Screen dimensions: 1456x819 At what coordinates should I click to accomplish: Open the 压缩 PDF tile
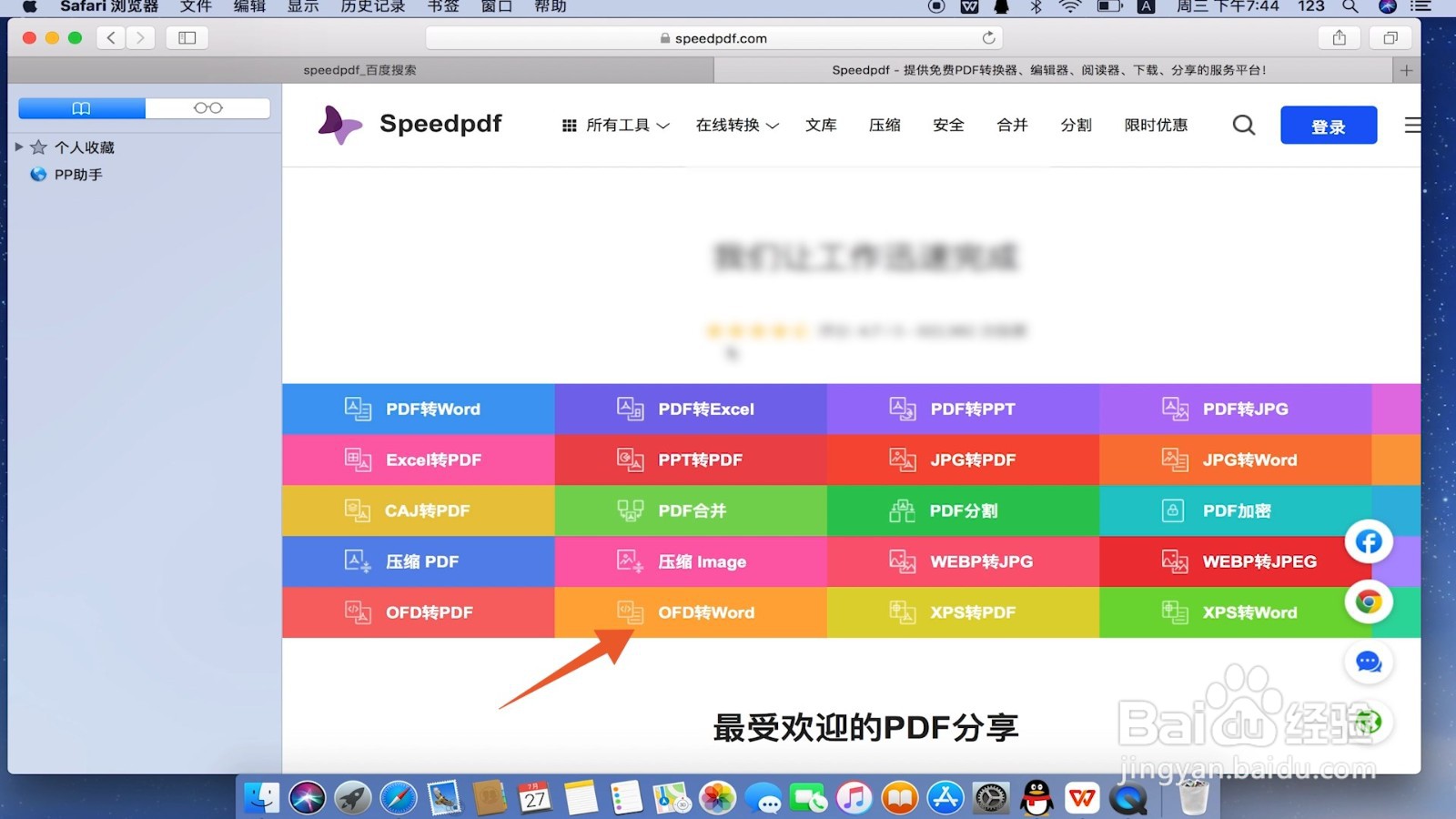coord(418,561)
